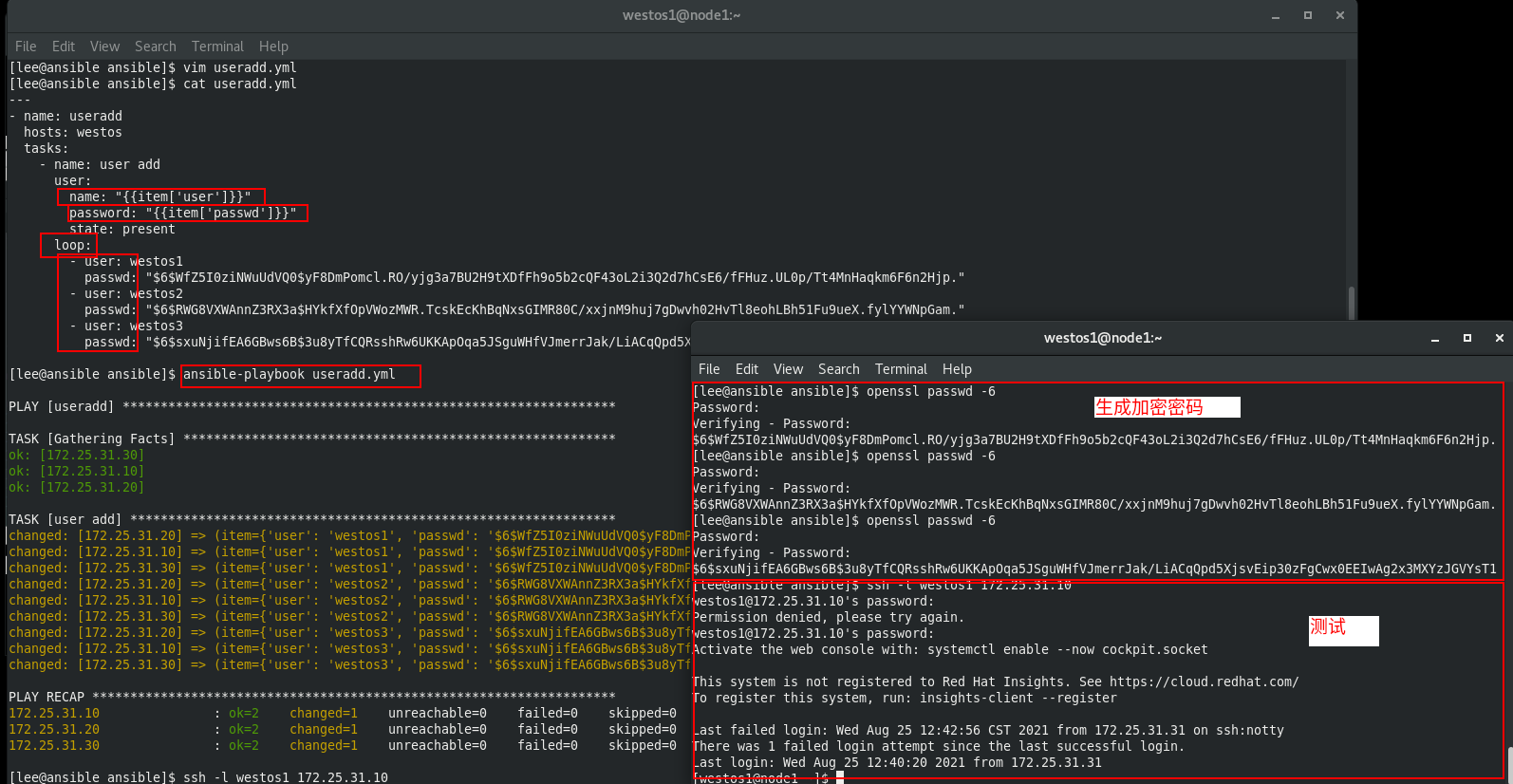This screenshot has height=784, width=1513.
Task: Open Terminal menu in front terminal window
Action: 901,369
